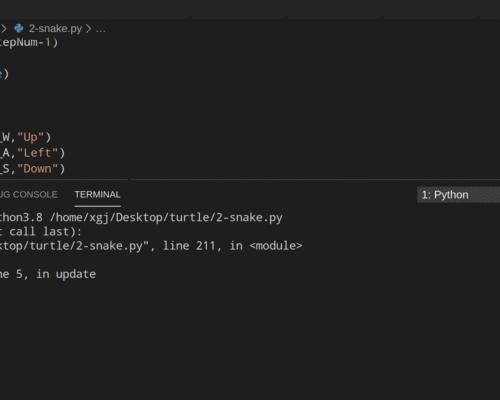Click the Python file icon in breadcrumb
The width and height of the screenshot is (500, 400).
[19, 28]
